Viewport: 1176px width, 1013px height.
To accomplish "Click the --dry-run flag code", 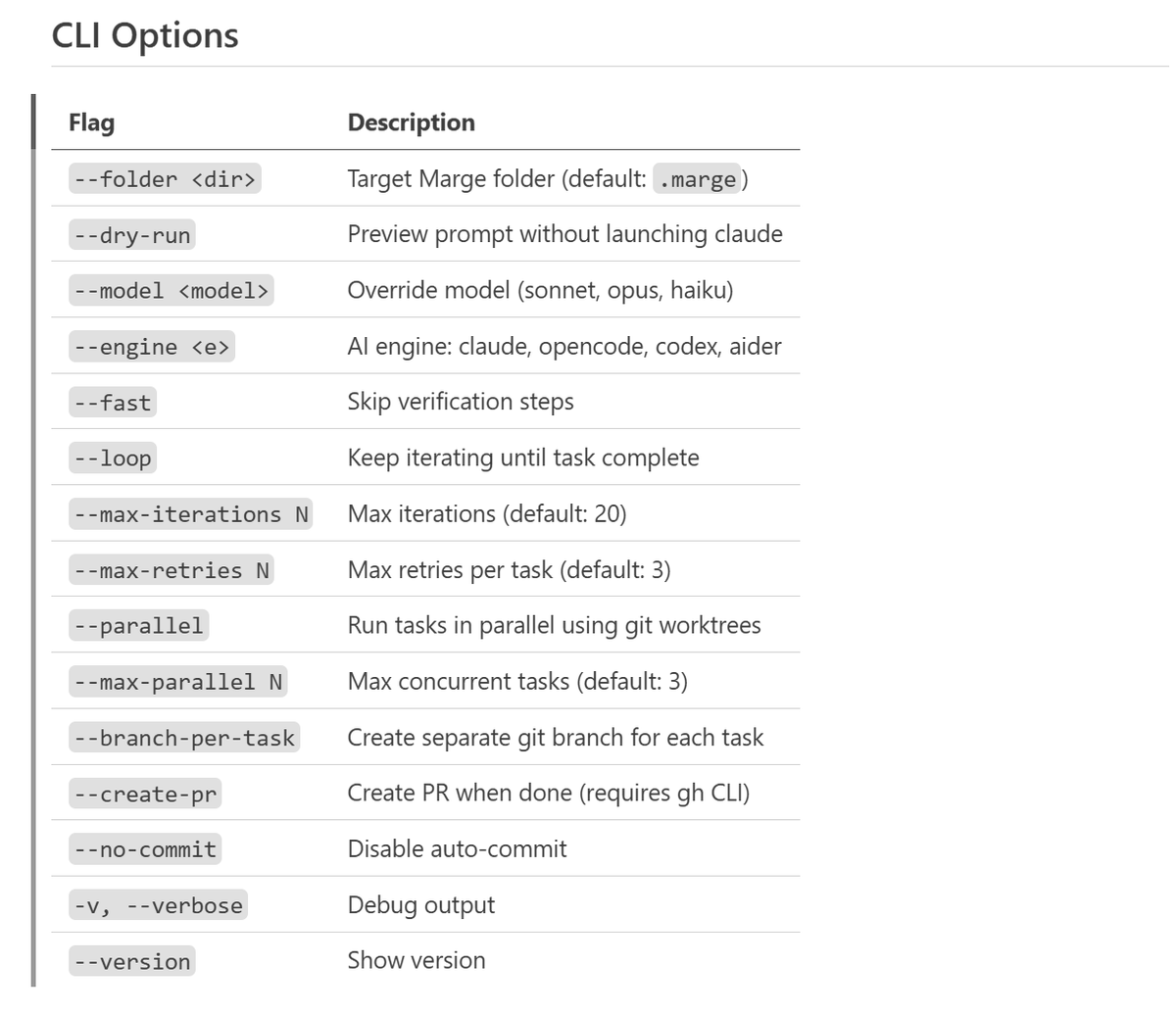I will point(132,235).
